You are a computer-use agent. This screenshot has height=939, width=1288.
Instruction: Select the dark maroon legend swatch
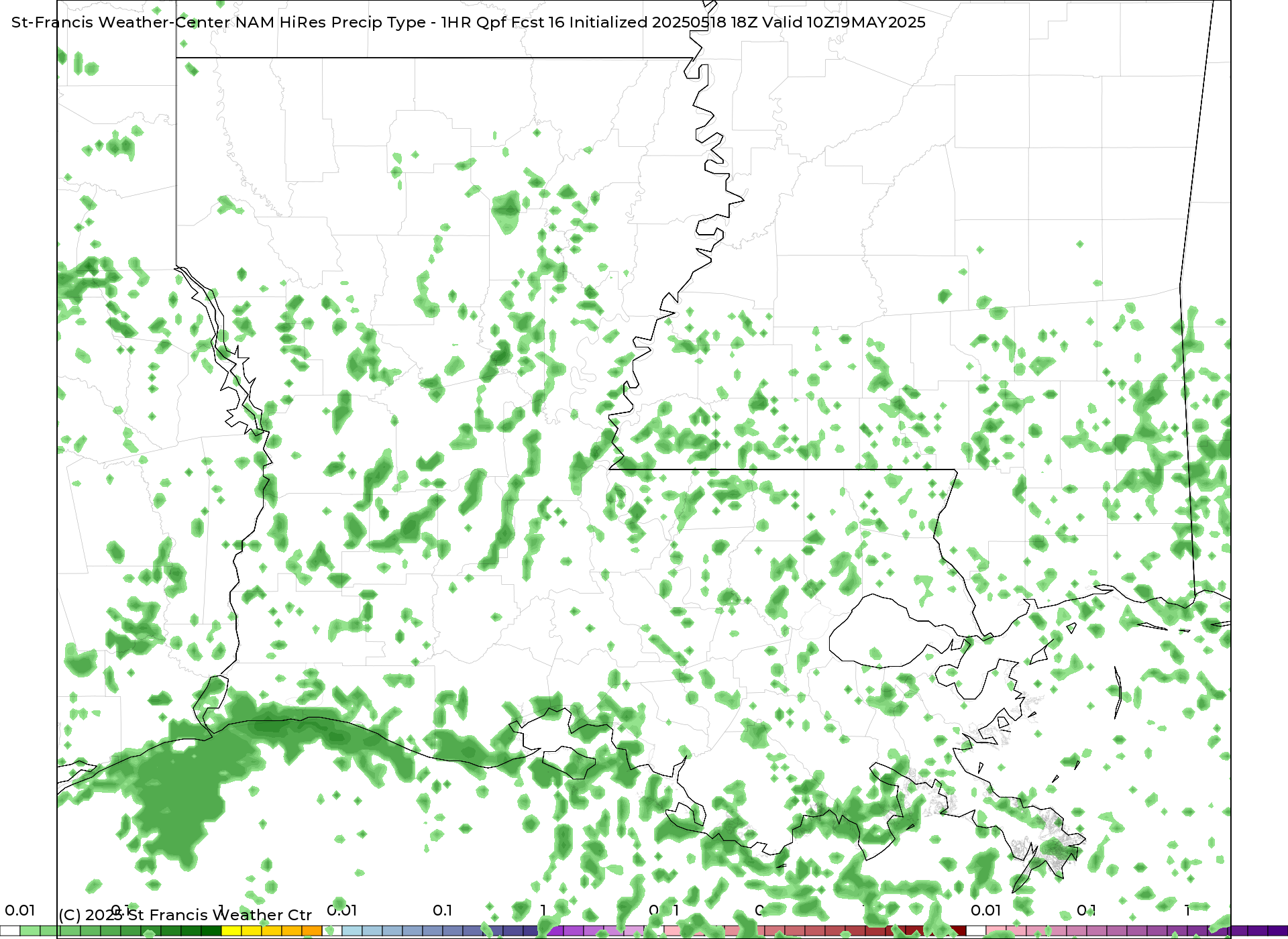coord(956,931)
